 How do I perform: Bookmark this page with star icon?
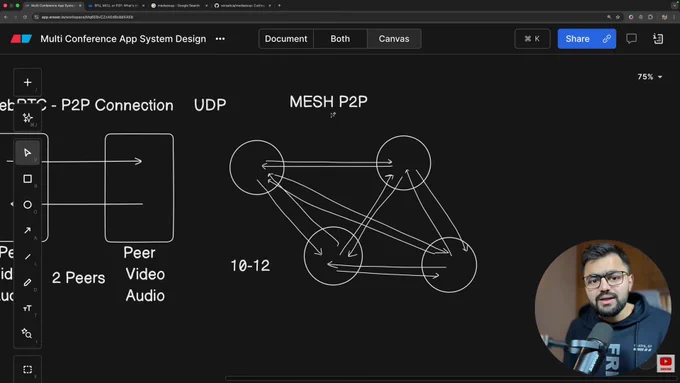click(x=618, y=17)
